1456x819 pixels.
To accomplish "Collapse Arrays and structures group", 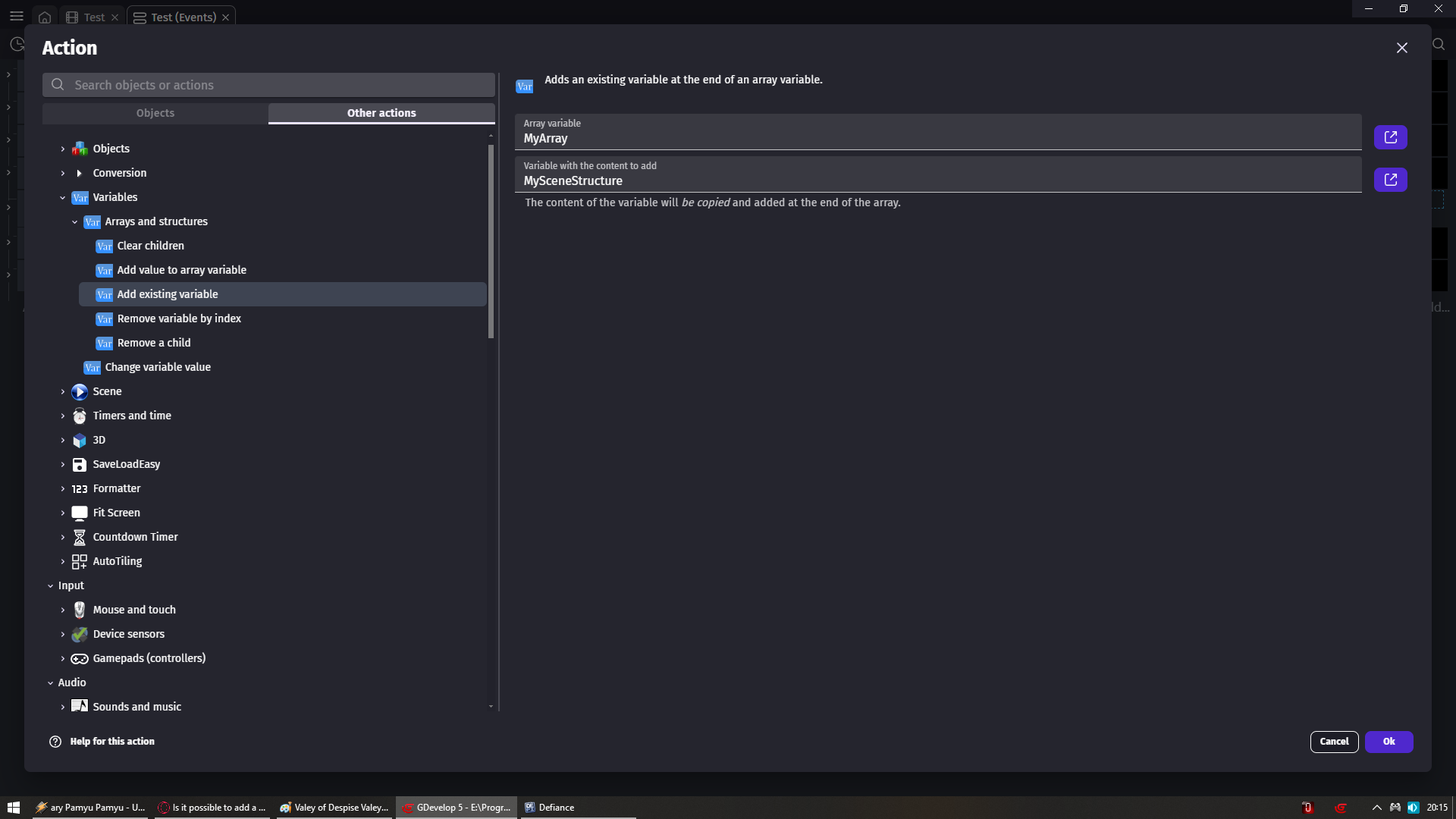I will [75, 221].
